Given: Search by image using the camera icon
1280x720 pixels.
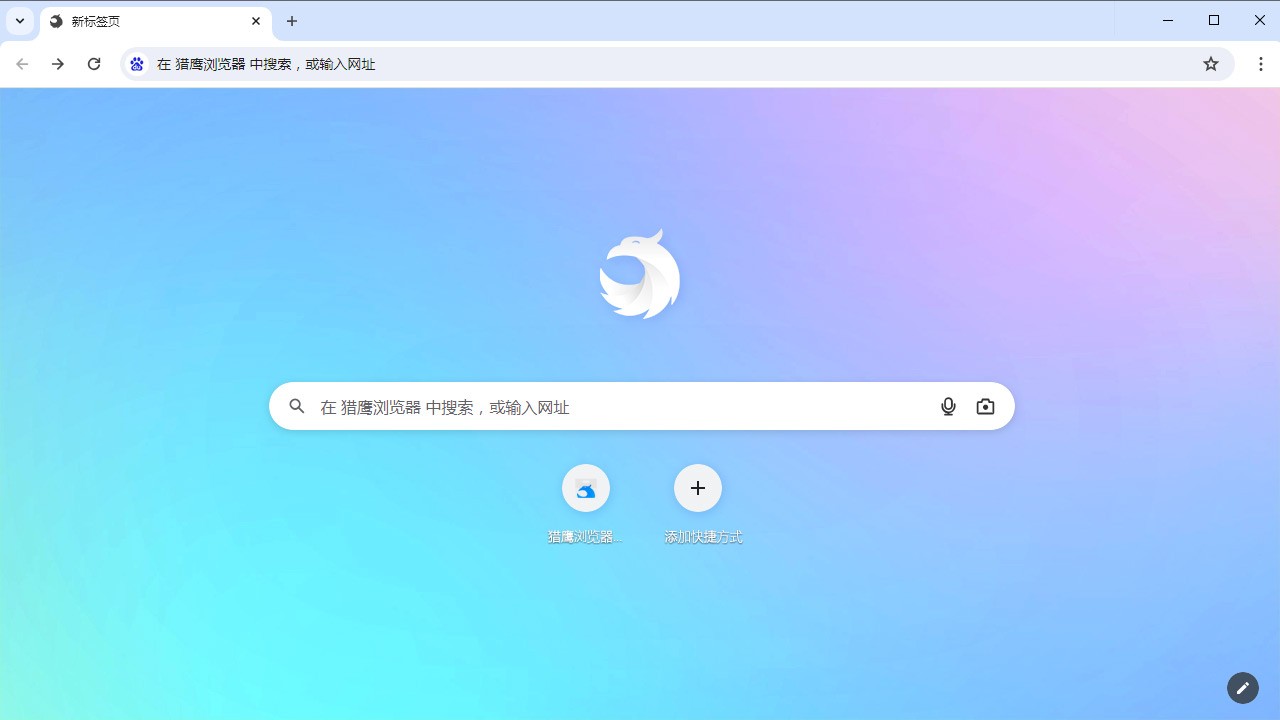Looking at the screenshot, I should pos(985,406).
